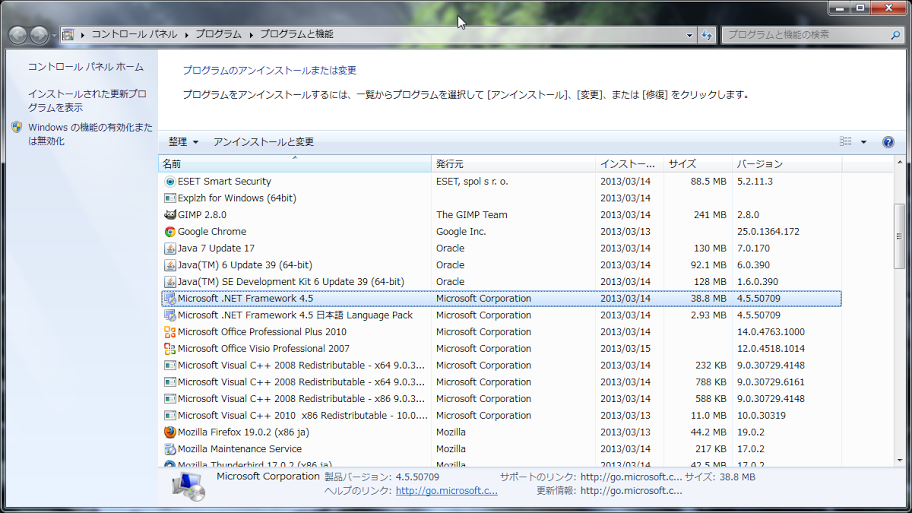
Task: Click the refresh button by the address bar
Action: point(707,35)
